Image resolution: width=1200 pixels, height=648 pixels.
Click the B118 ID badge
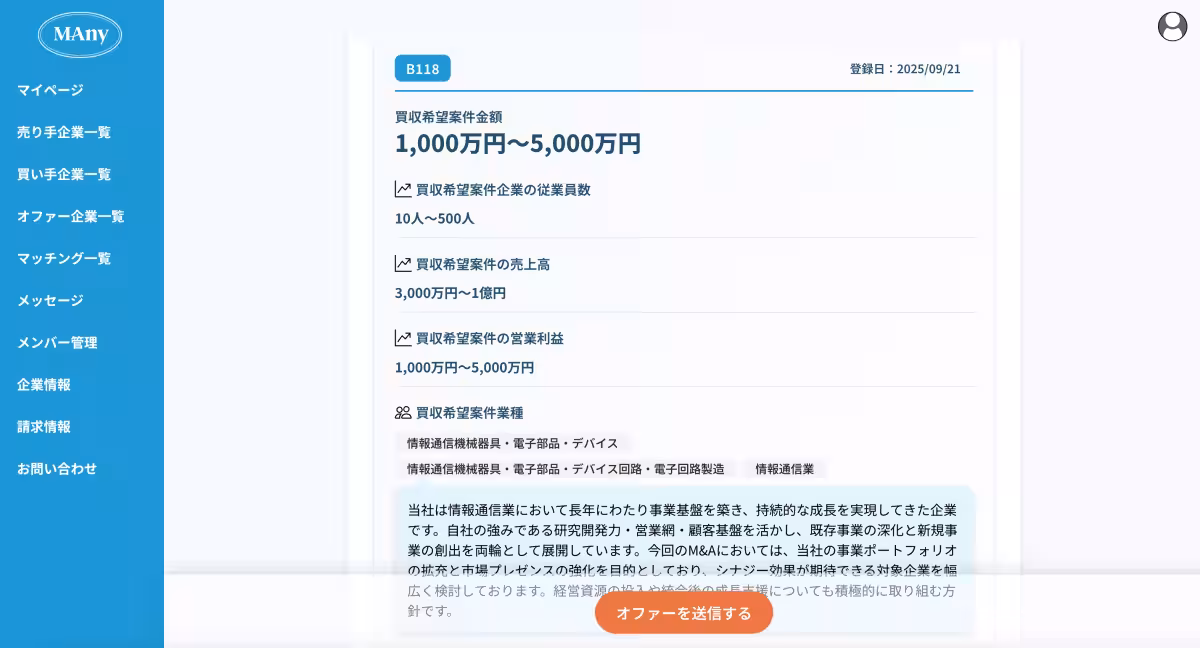tap(422, 69)
